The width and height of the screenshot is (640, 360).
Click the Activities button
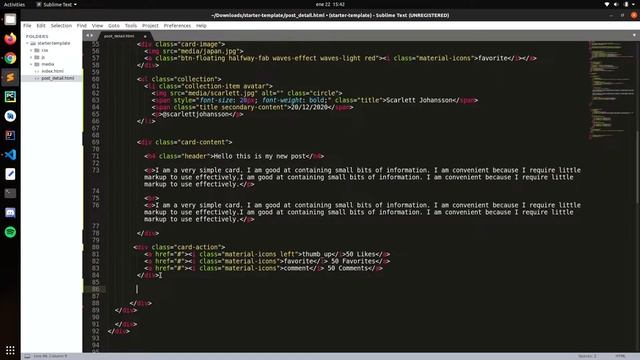pyautogui.click(x=14, y=4)
